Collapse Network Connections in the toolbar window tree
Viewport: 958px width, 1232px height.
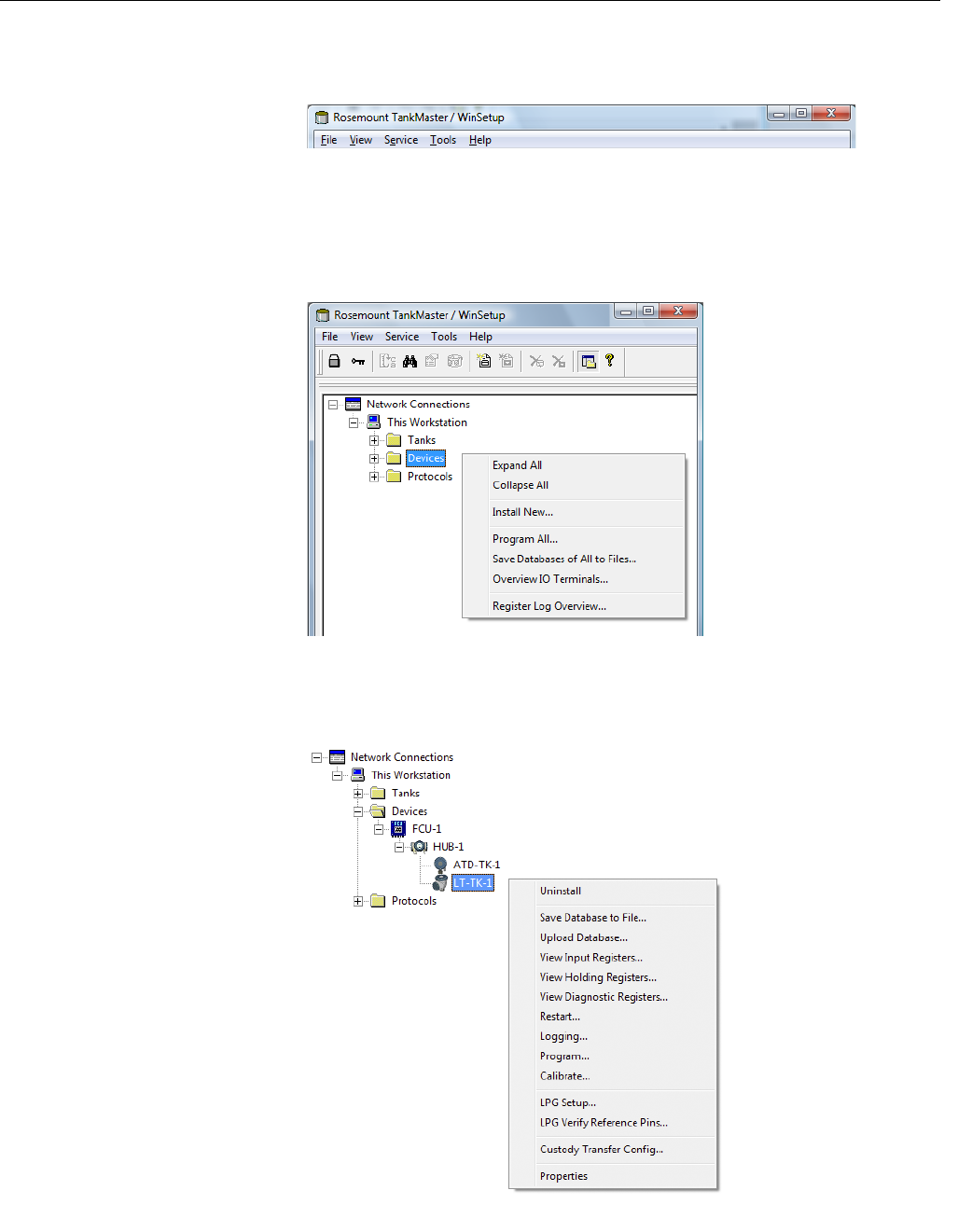[x=333, y=405]
